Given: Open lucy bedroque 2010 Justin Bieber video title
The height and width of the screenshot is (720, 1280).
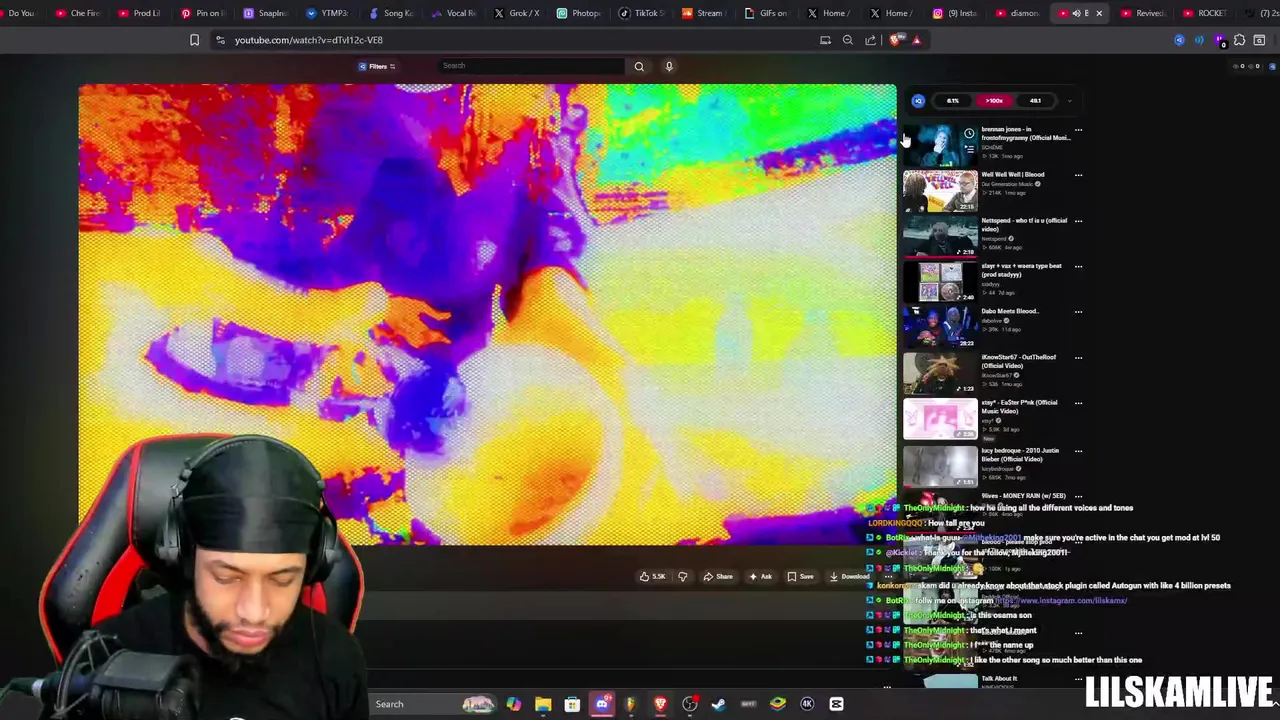Looking at the screenshot, I should click(1020, 454).
